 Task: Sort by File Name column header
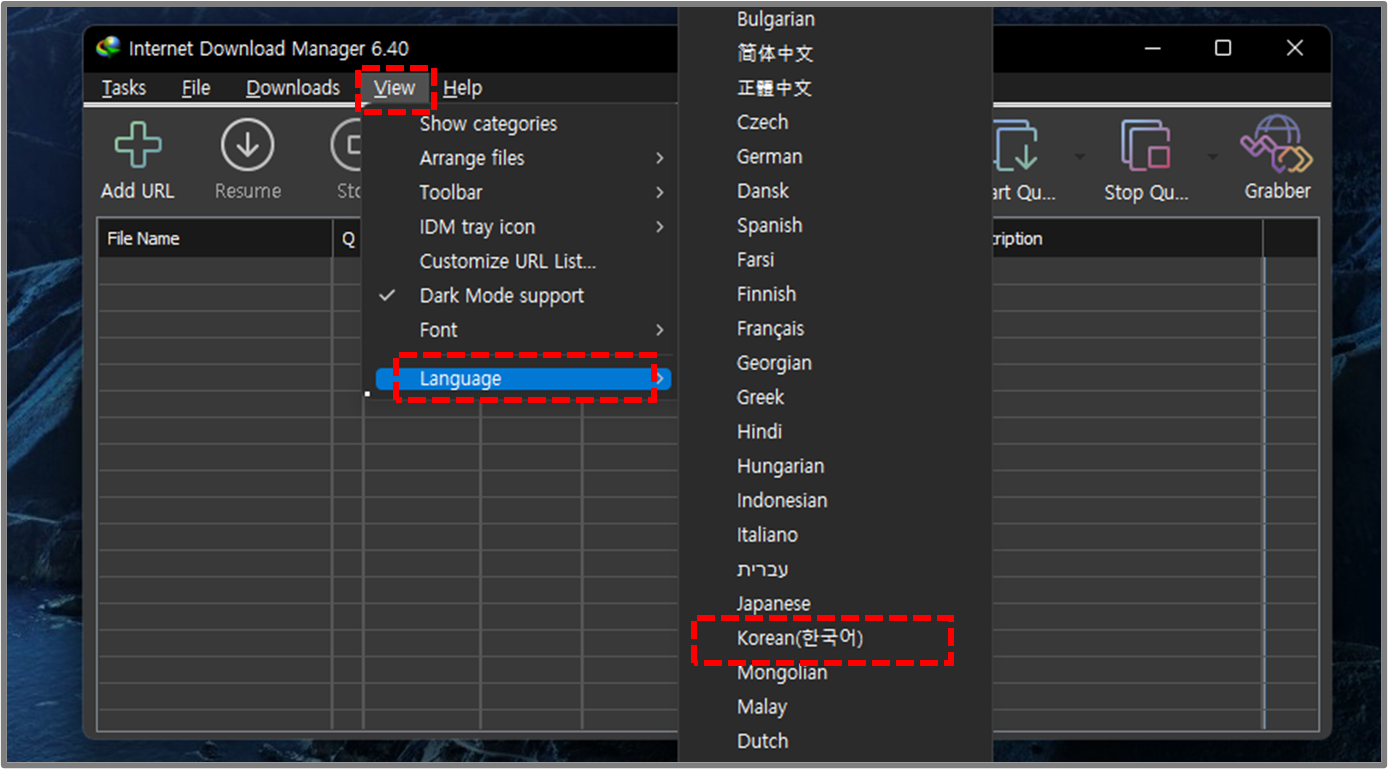point(215,239)
